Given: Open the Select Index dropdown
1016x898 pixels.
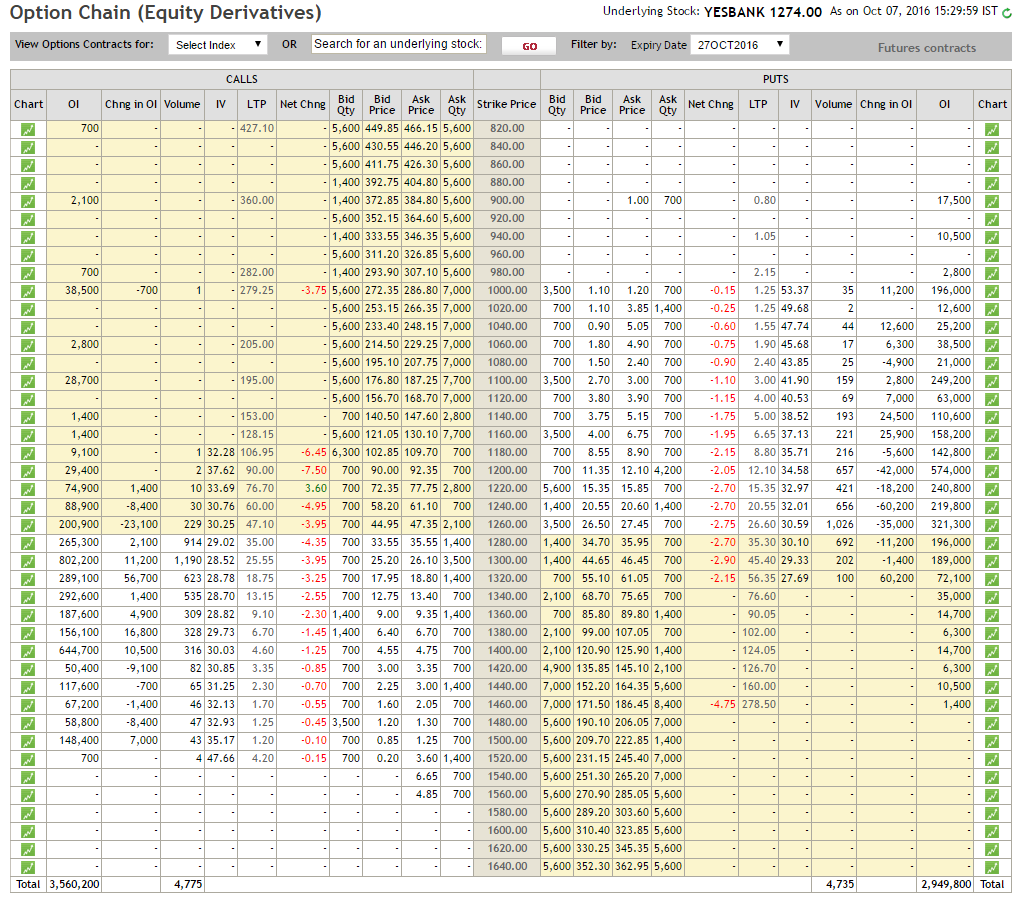Looking at the screenshot, I should point(218,45).
